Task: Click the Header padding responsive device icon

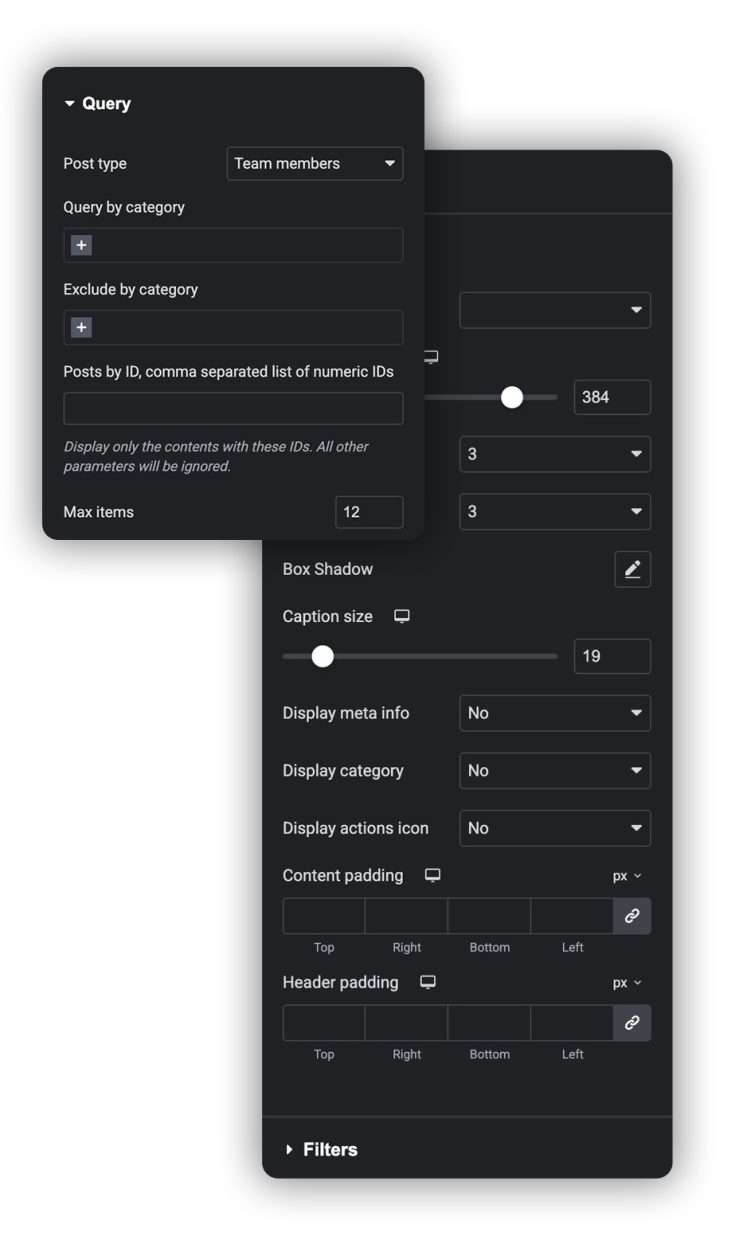Action: (x=428, y=982)
